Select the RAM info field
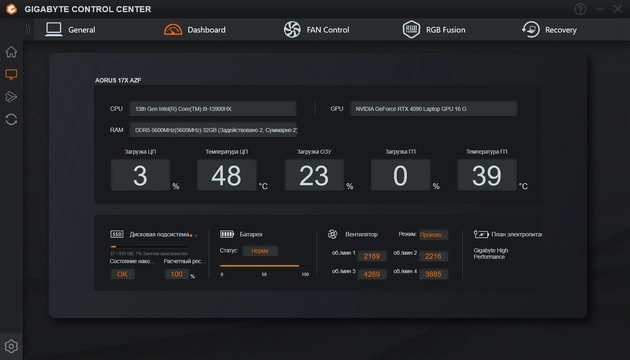The image size is (630, 360). click(x=213, y=130)
